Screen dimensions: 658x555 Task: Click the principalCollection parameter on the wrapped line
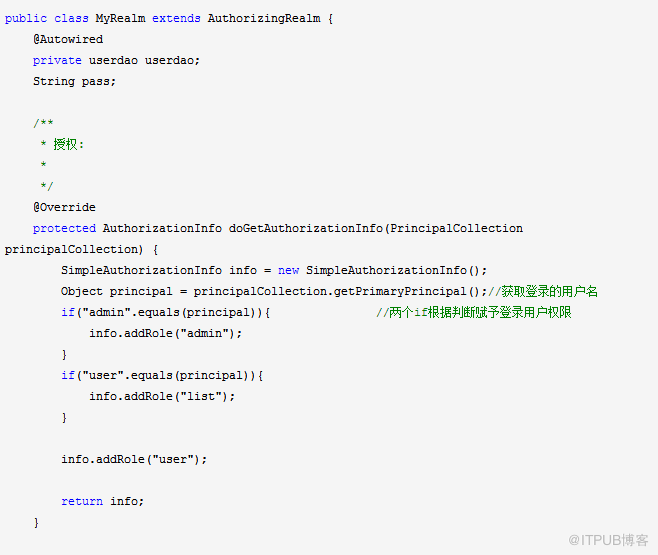(70, 249)
